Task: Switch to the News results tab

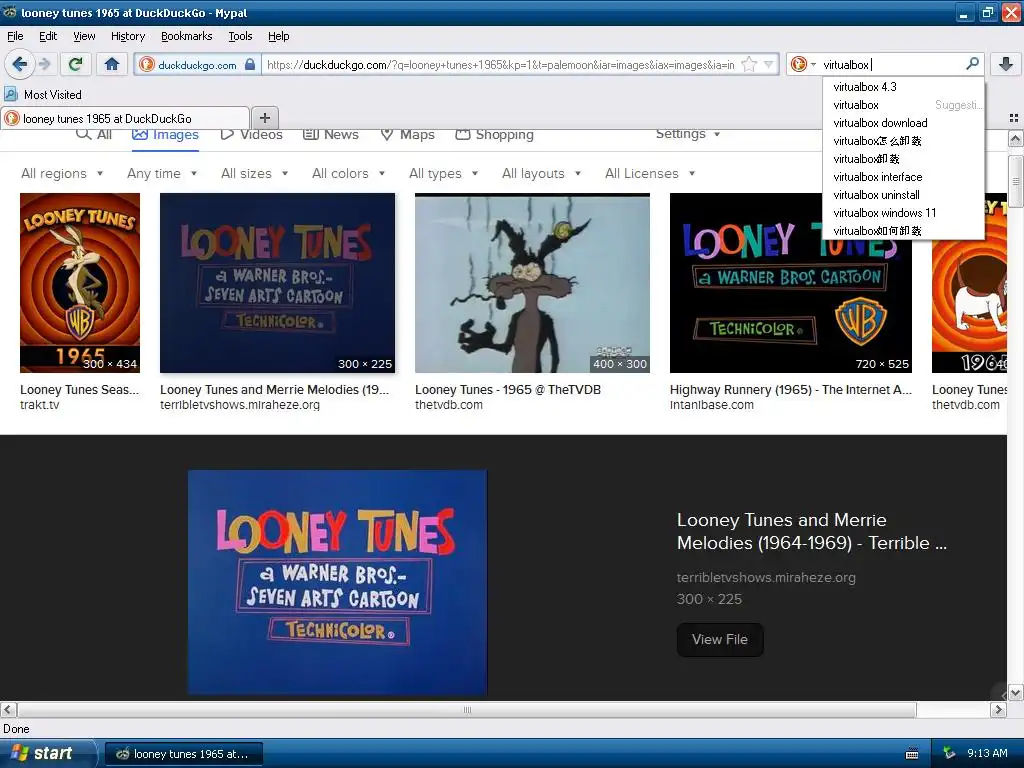Action: (x=331, y=134)
